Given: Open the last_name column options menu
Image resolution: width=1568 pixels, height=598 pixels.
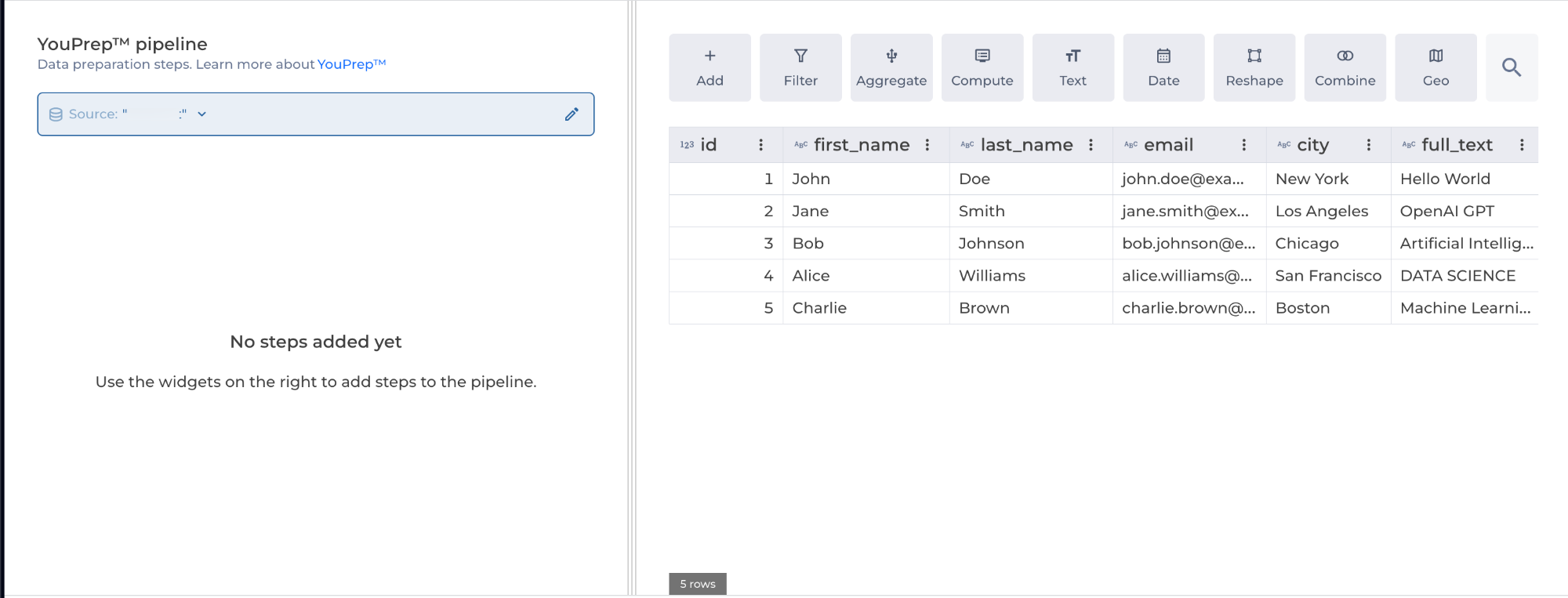Looking at the screenshot, I should 1091,145.
